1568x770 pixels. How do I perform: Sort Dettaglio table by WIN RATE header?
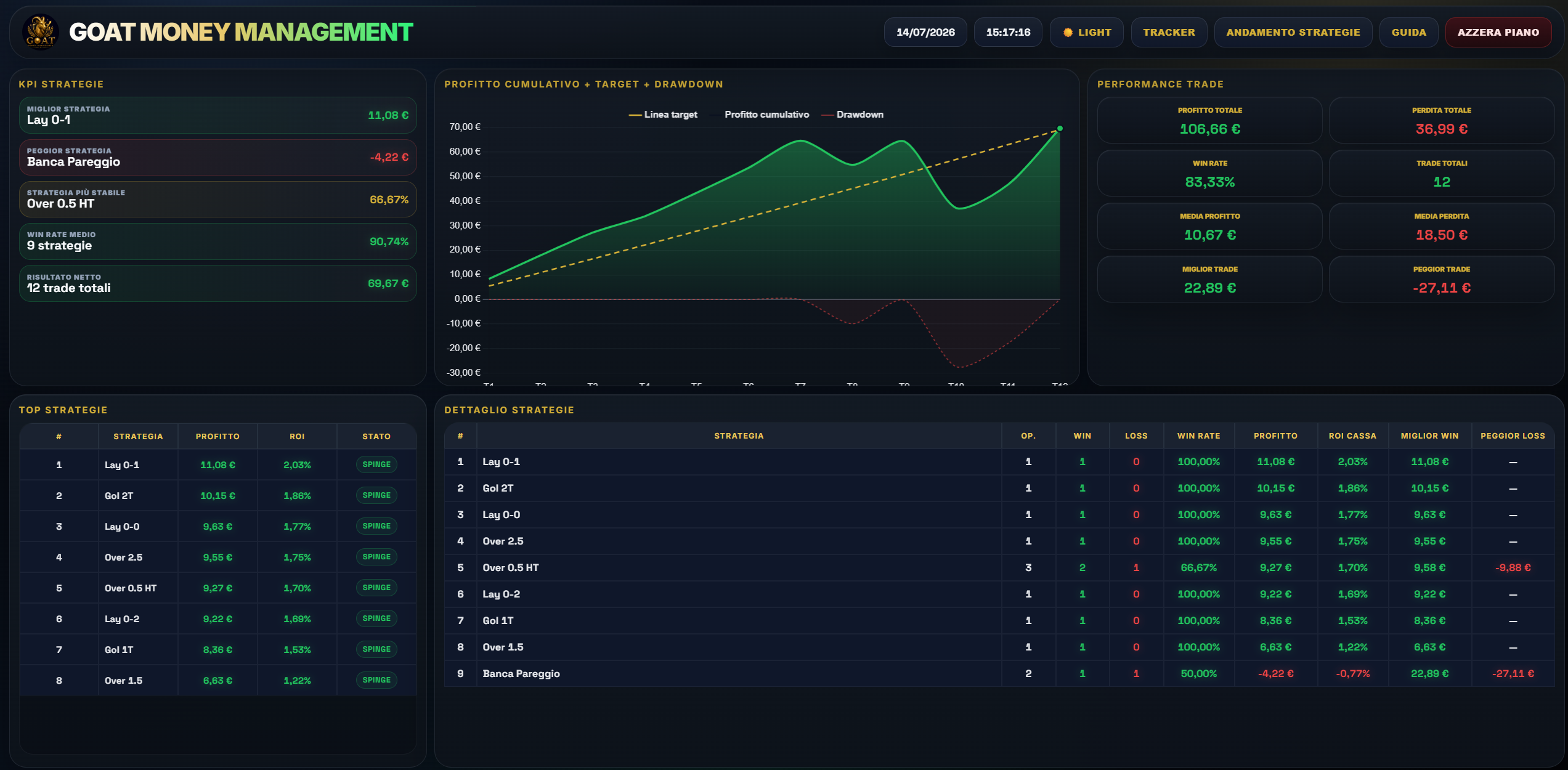tap(1198, 436)
